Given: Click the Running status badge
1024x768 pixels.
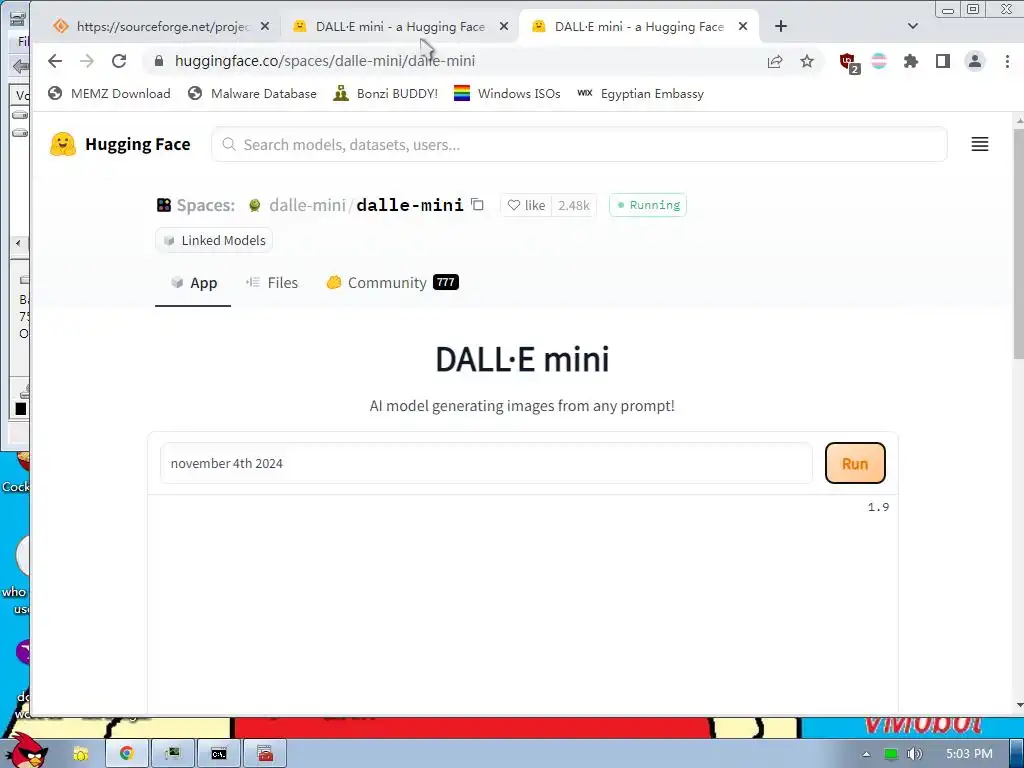Looking at the screenshot, I should pos(648,205).
